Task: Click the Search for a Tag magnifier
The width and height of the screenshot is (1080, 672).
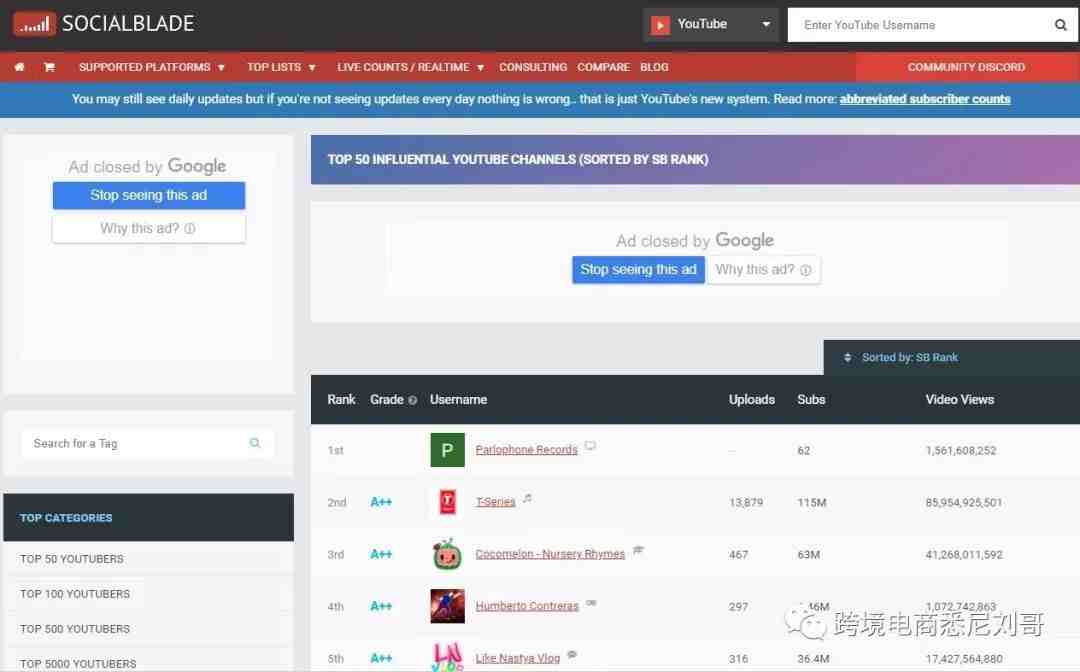Action: (255, 443)
